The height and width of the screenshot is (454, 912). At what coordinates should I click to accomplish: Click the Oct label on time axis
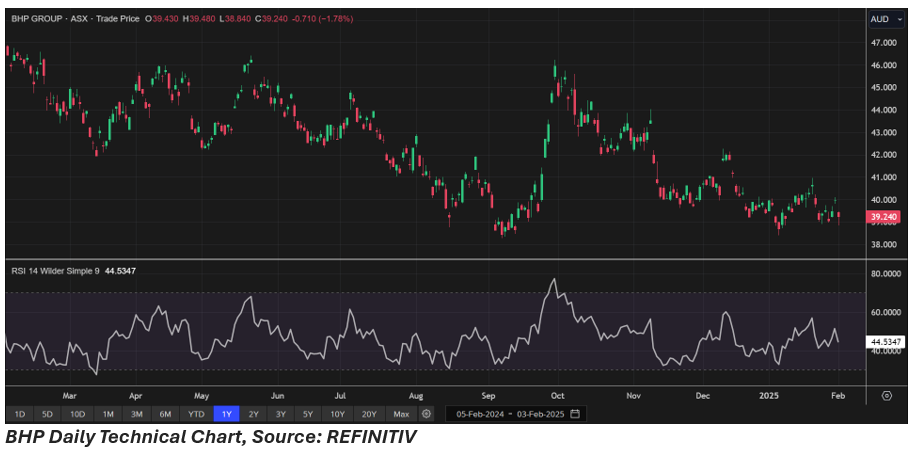[x=557, y=396]
